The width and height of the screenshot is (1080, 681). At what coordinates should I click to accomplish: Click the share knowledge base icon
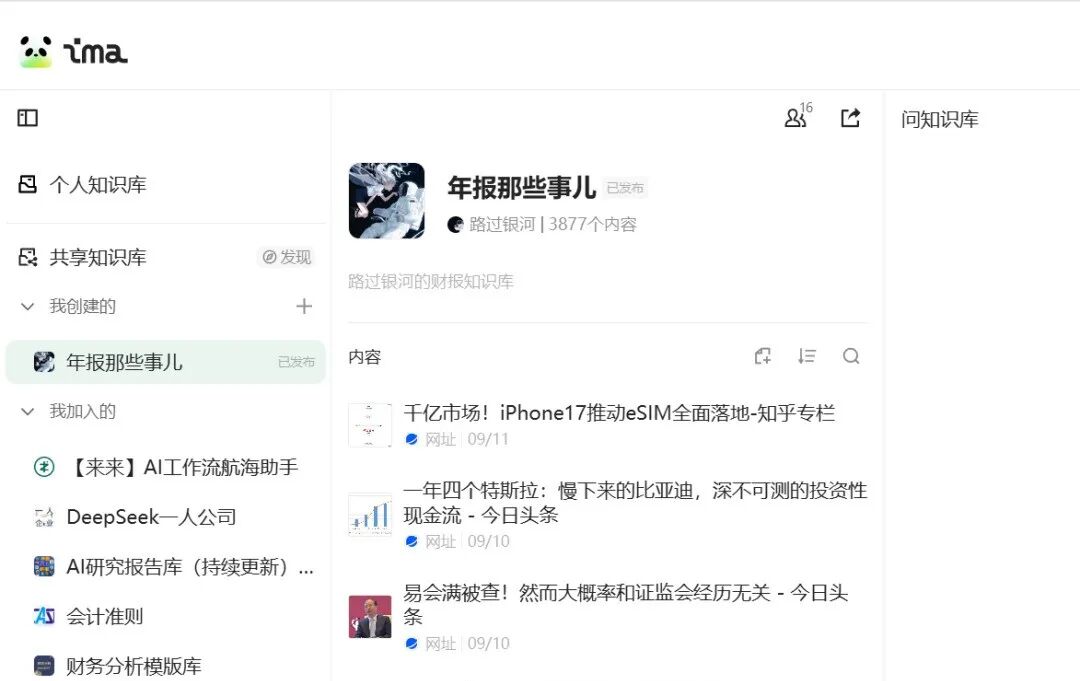[x=851, y=118]
